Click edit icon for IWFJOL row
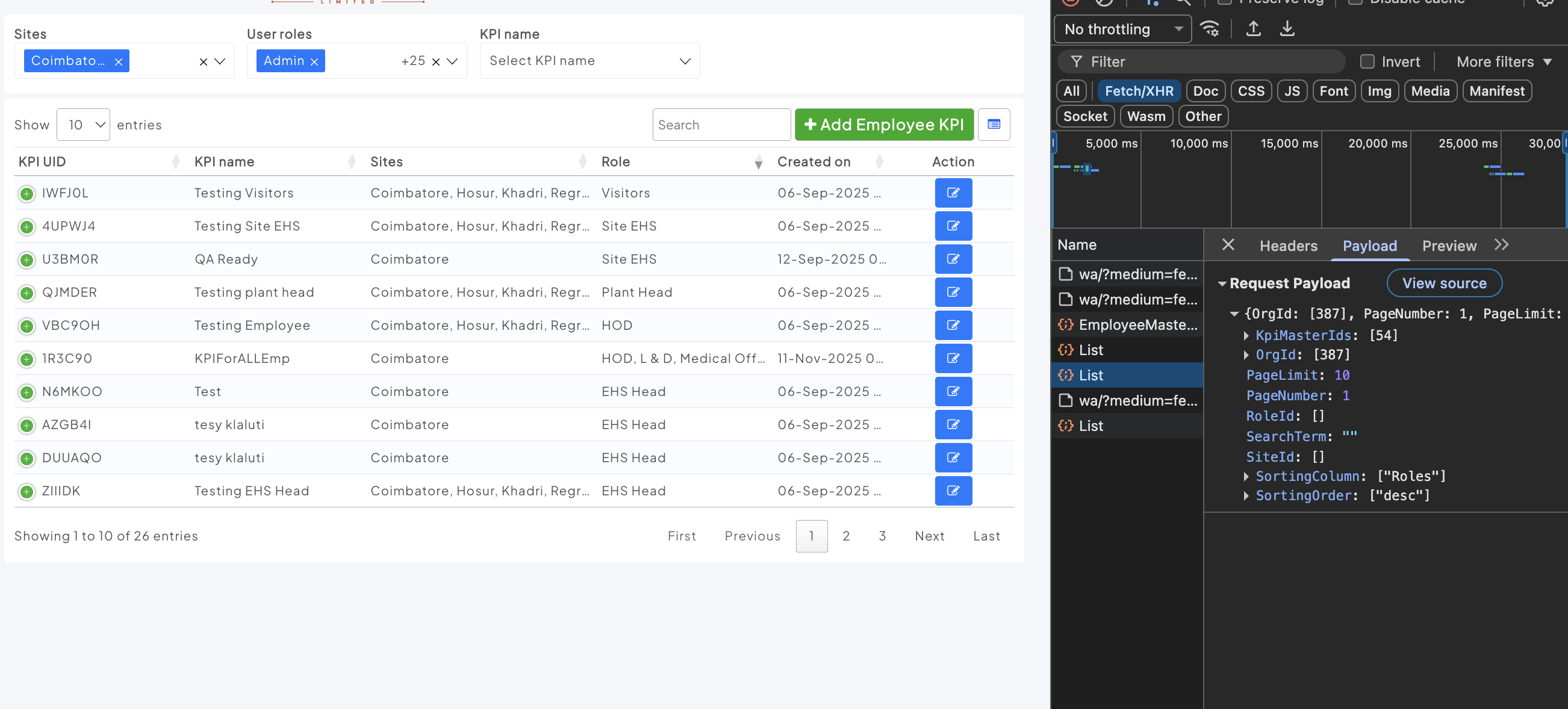Image resolution: width=1568 pixels, height=709 pixels. 953,193
